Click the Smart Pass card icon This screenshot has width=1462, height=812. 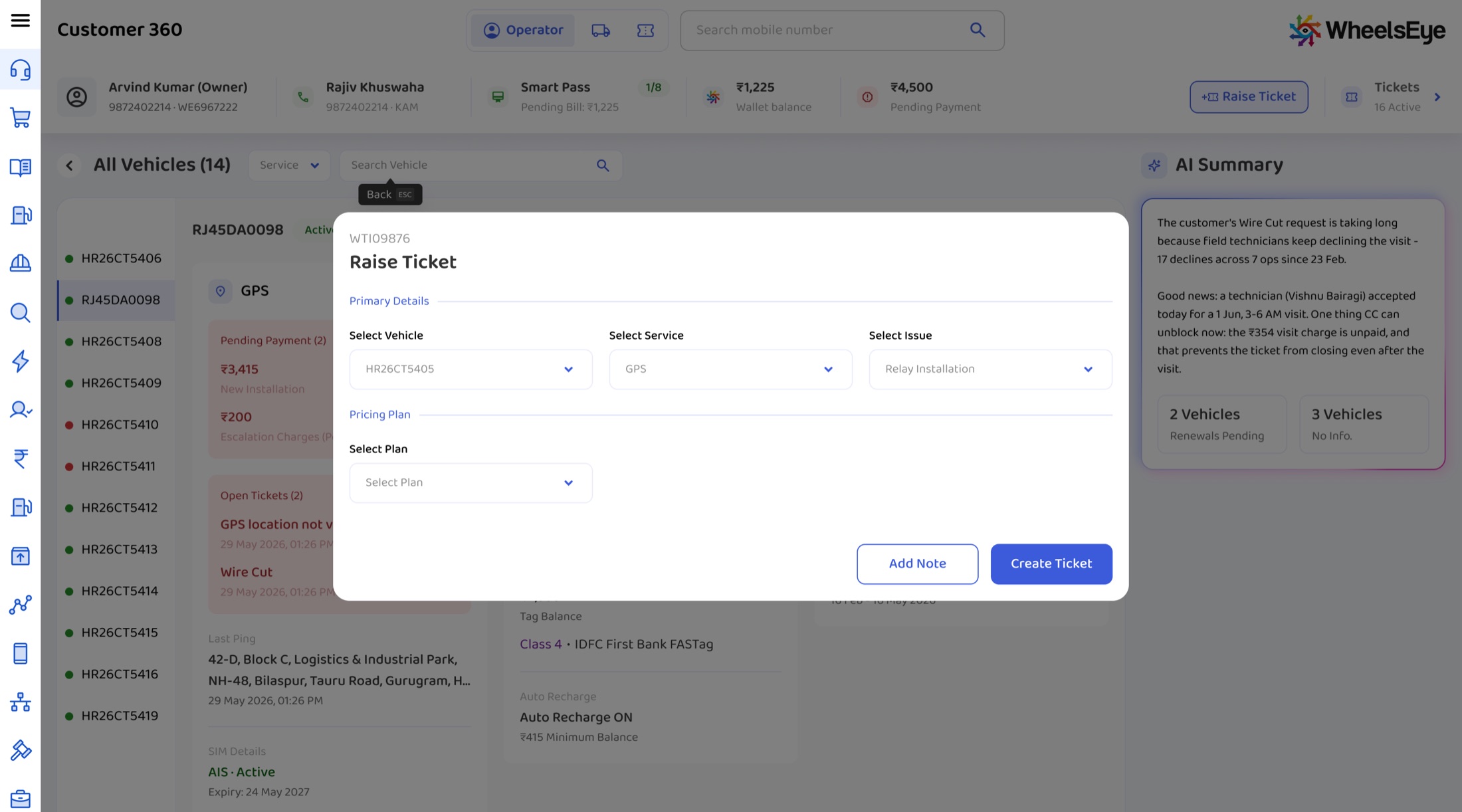point(498,97)
